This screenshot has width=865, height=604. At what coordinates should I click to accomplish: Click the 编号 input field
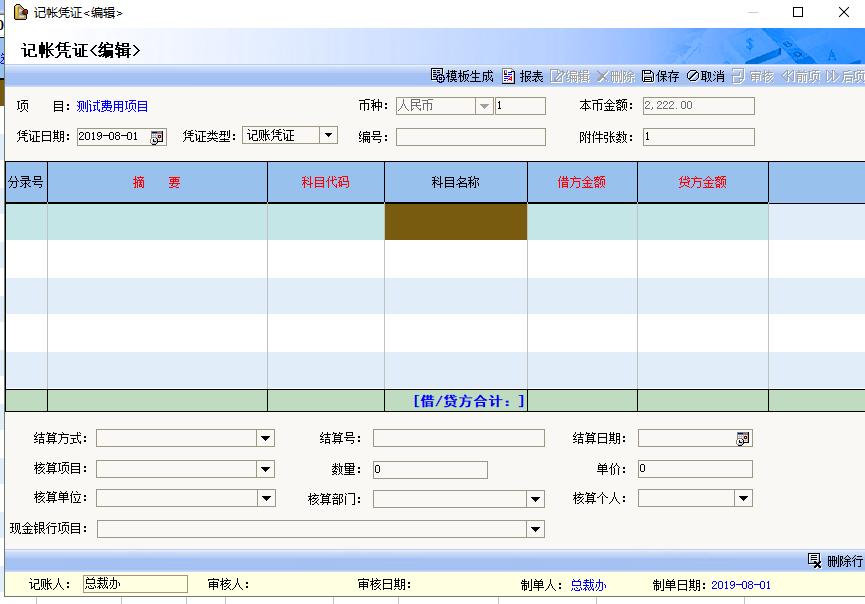tap(470, 137)
